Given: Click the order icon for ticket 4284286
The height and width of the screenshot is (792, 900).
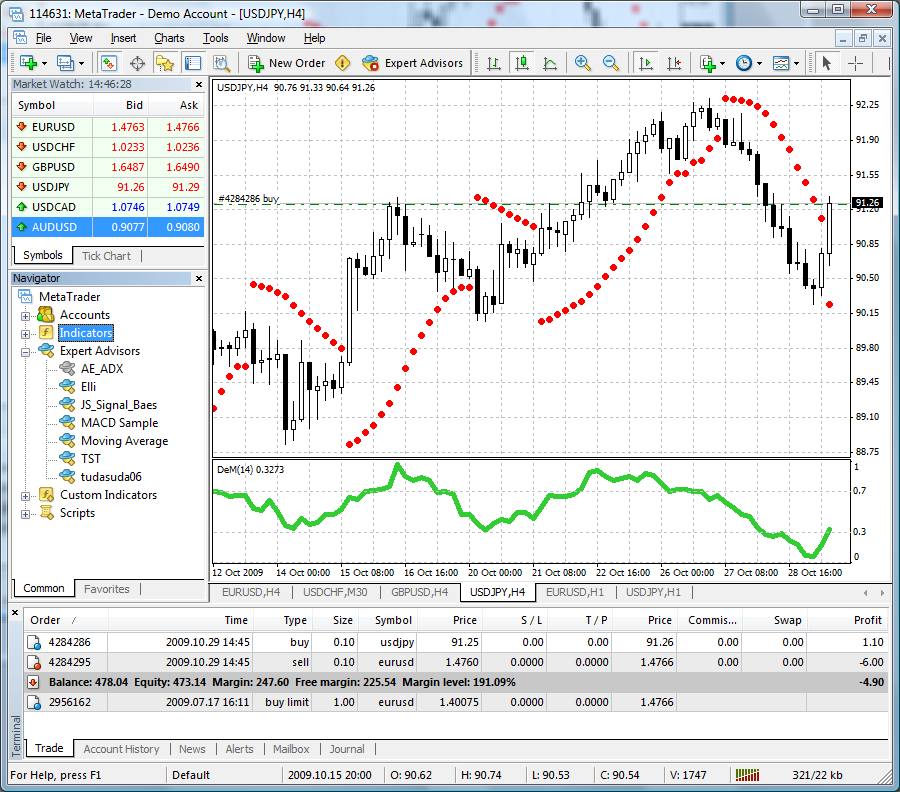Looking at the screenshot, I should pyautogui.click(x=34, y=642).
